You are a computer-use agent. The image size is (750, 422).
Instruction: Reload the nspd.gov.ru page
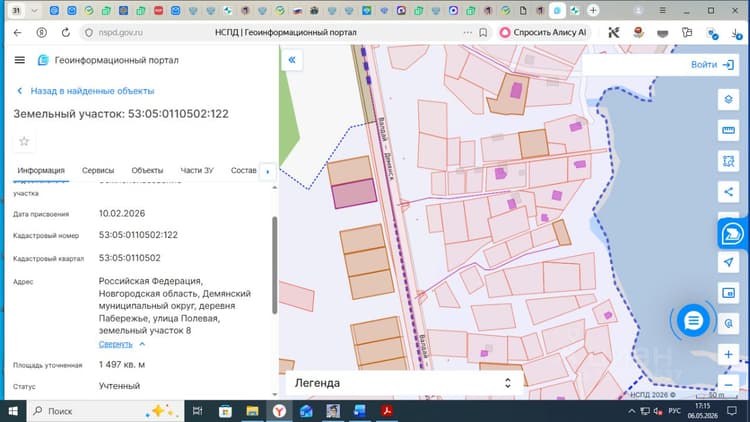[66, 33]
